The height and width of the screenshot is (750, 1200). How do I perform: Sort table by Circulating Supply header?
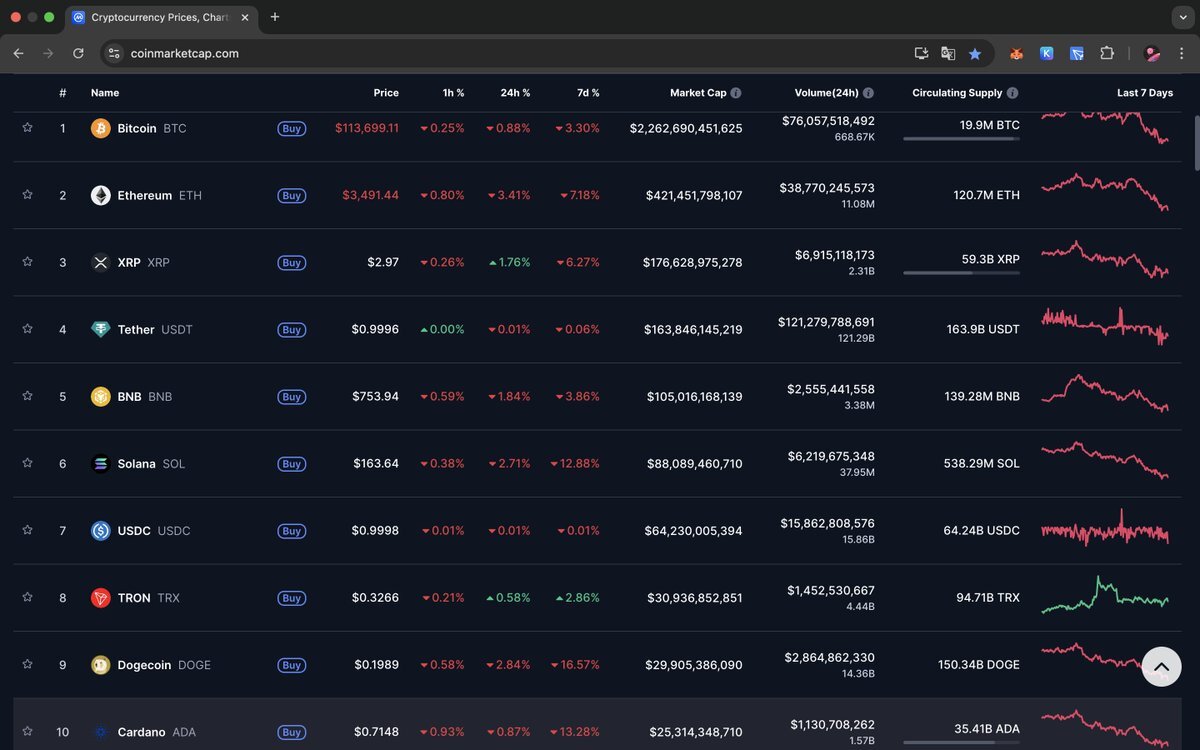click(957, 93)
